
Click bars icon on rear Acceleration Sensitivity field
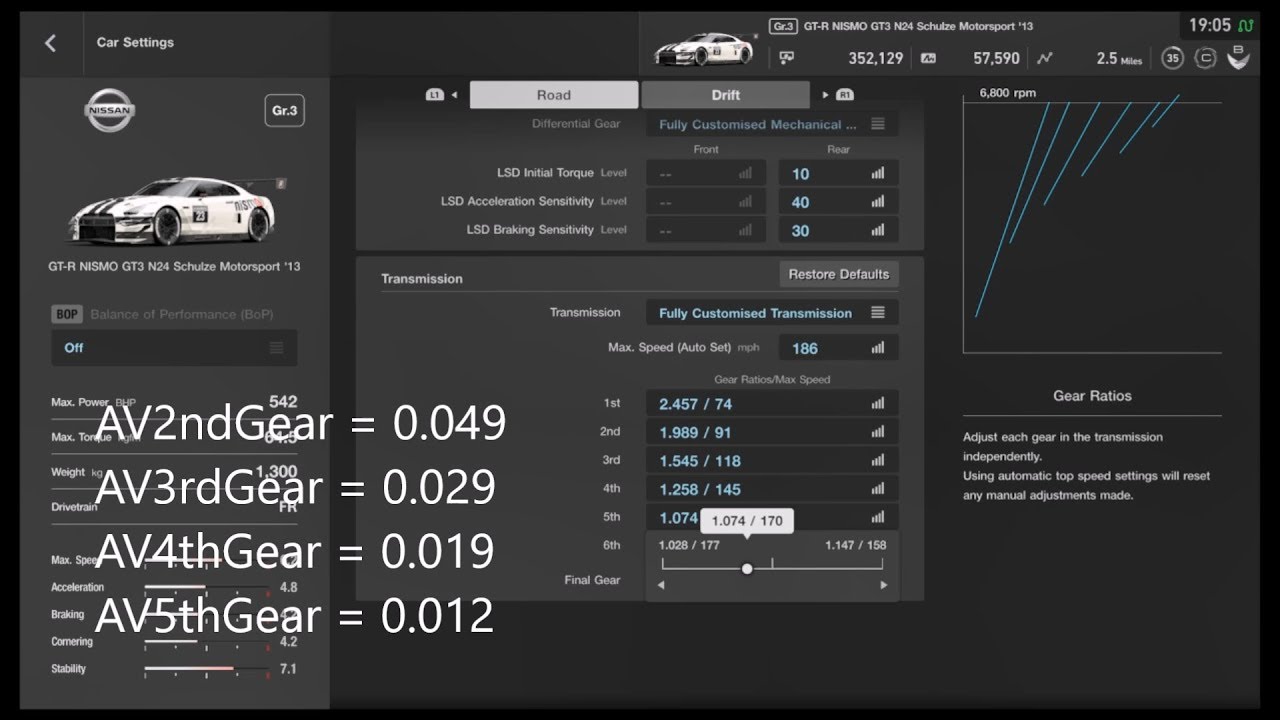pos(878,202)
